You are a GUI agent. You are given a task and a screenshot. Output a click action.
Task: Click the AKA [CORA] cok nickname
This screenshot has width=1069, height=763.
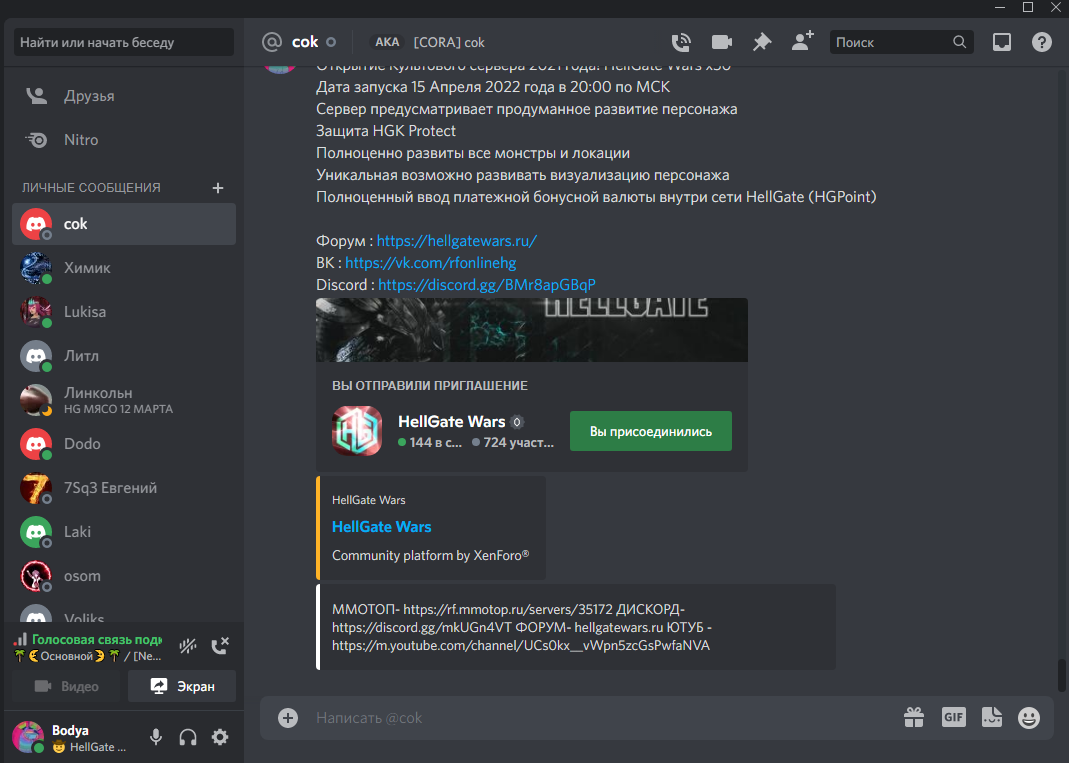427,42
